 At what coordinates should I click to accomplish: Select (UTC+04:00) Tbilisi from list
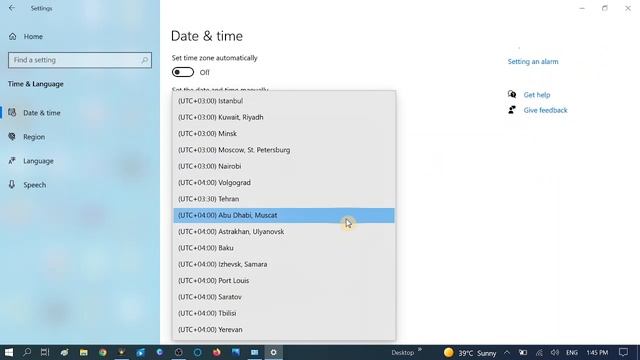[x=284, y=313]
